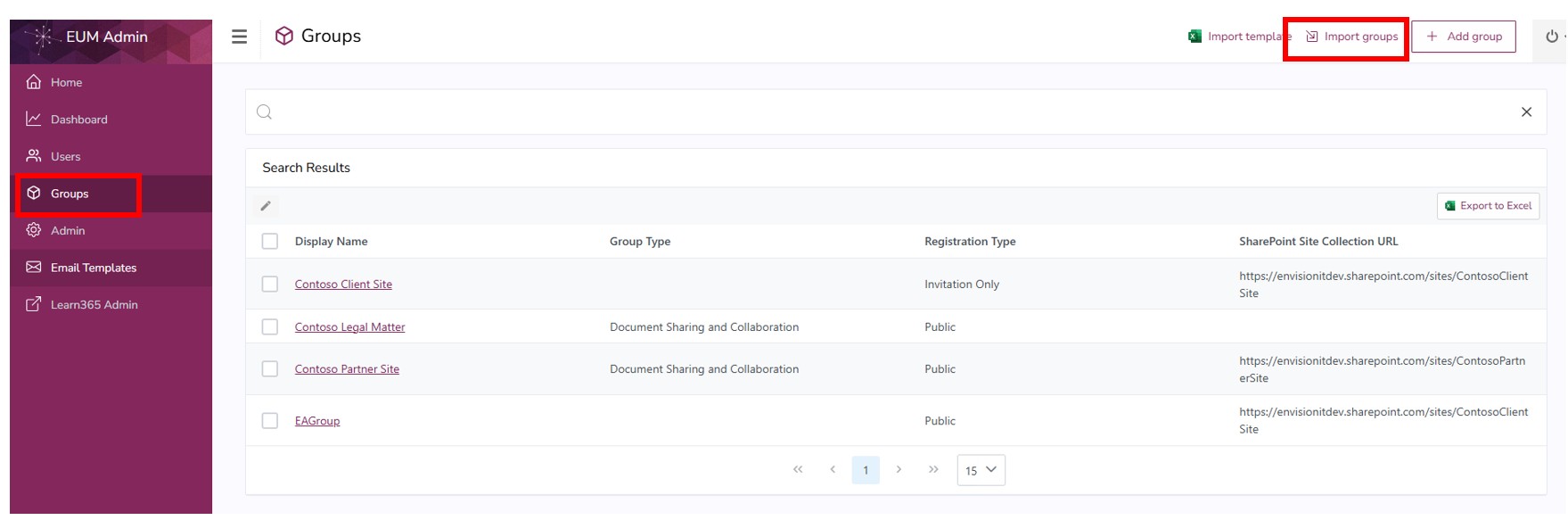Open the Contoso Legal Matter link
Screen dimensions: 1568x520
(x=349, y=327)
